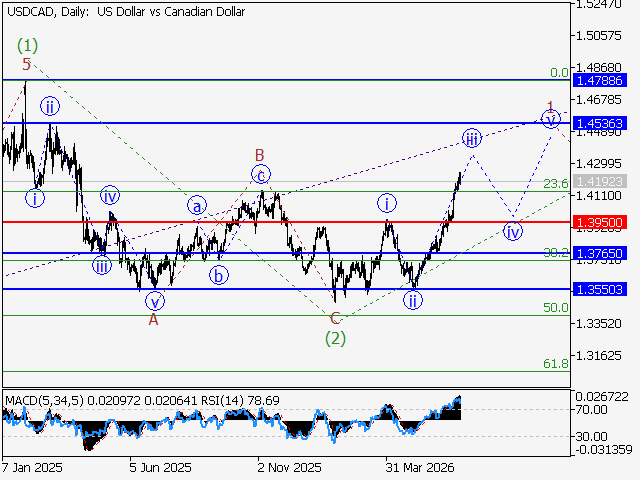The height and width of the screenshot is (480, 640).
Task: Select the 0.0 Fibonacci level label
Action: [559, 73]
